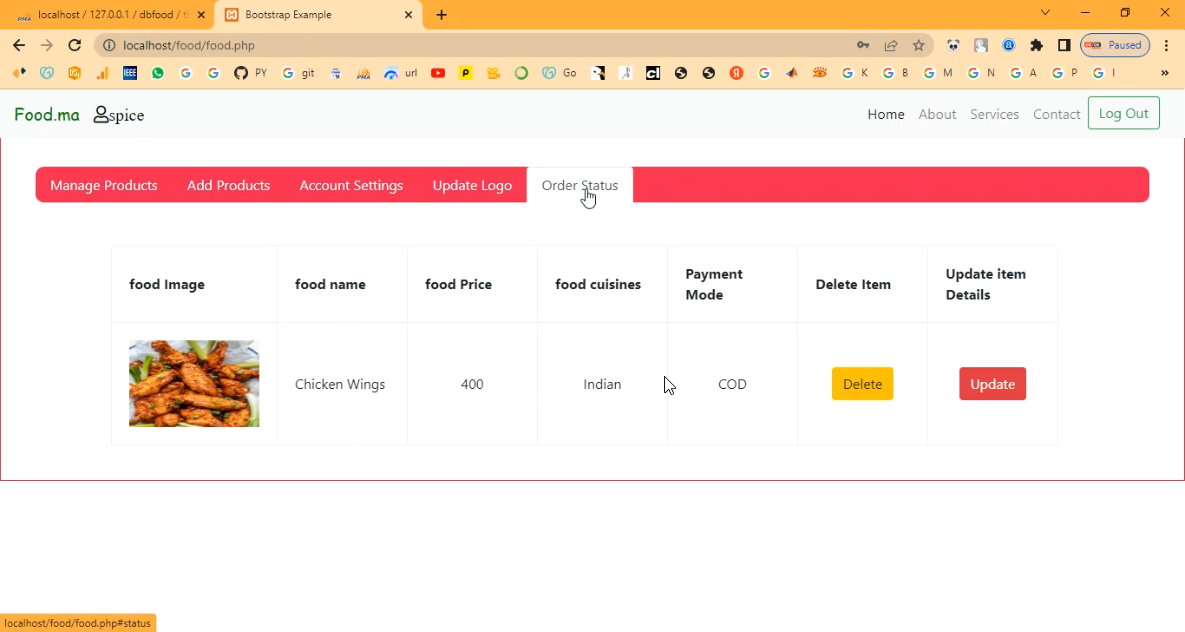Open the Google 'P' bookmark
Image resolution: width=1185 pixels, height=632 pixels.
pos(1064,73)
